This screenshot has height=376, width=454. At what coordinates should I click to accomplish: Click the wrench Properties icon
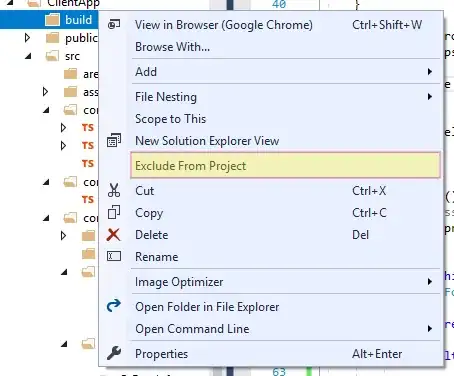coord(114,353)
